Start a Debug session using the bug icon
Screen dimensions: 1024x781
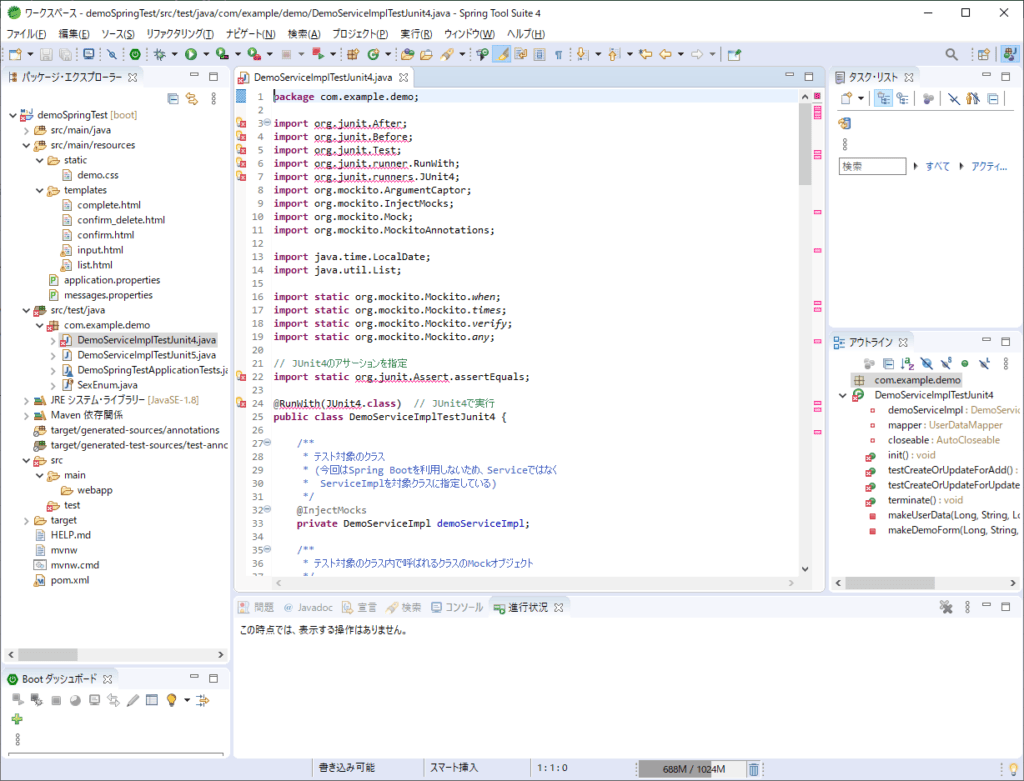pyautogui.click(x=157, y=53)
